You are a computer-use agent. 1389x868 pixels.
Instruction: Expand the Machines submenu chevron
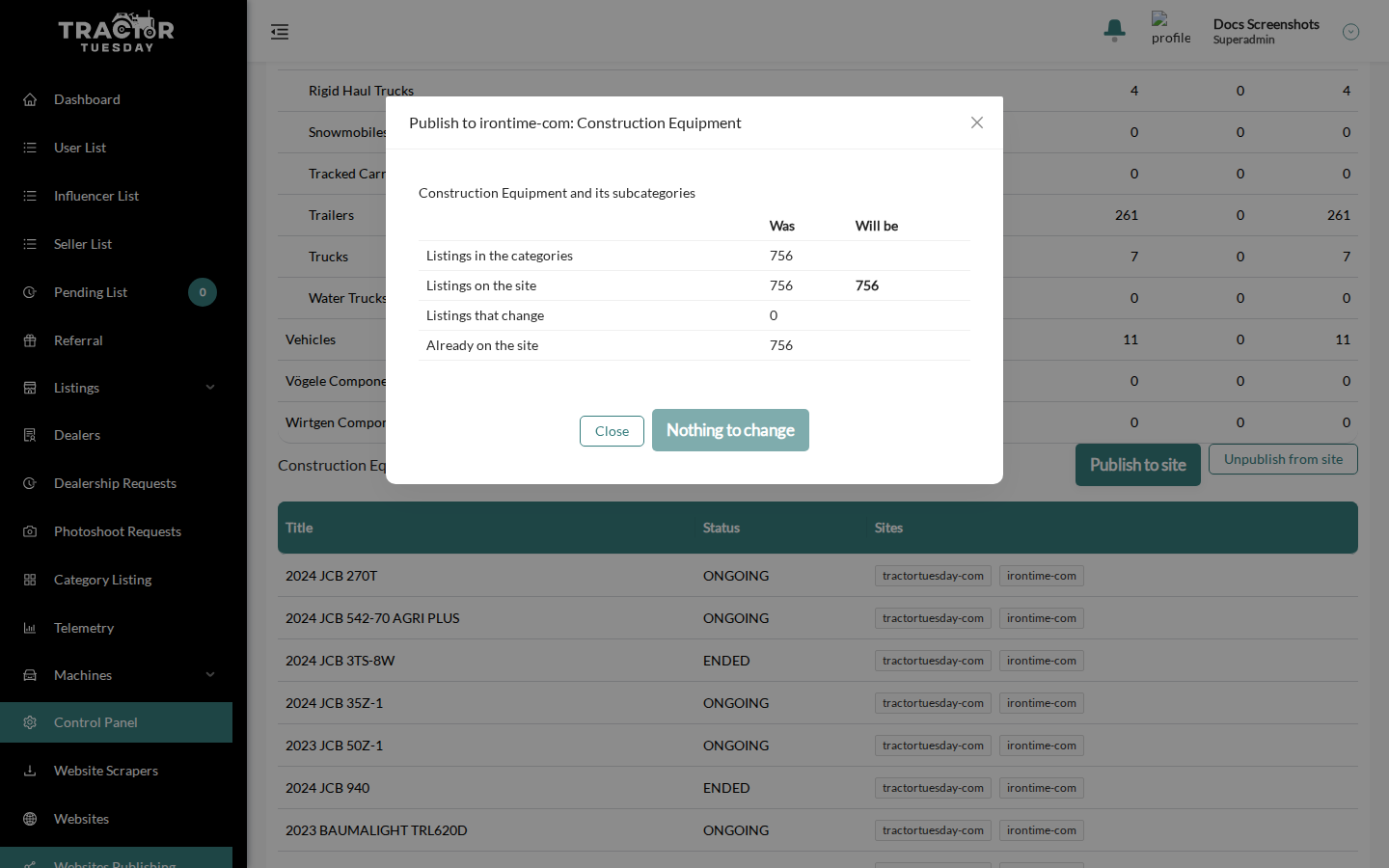tap(210, 675)
